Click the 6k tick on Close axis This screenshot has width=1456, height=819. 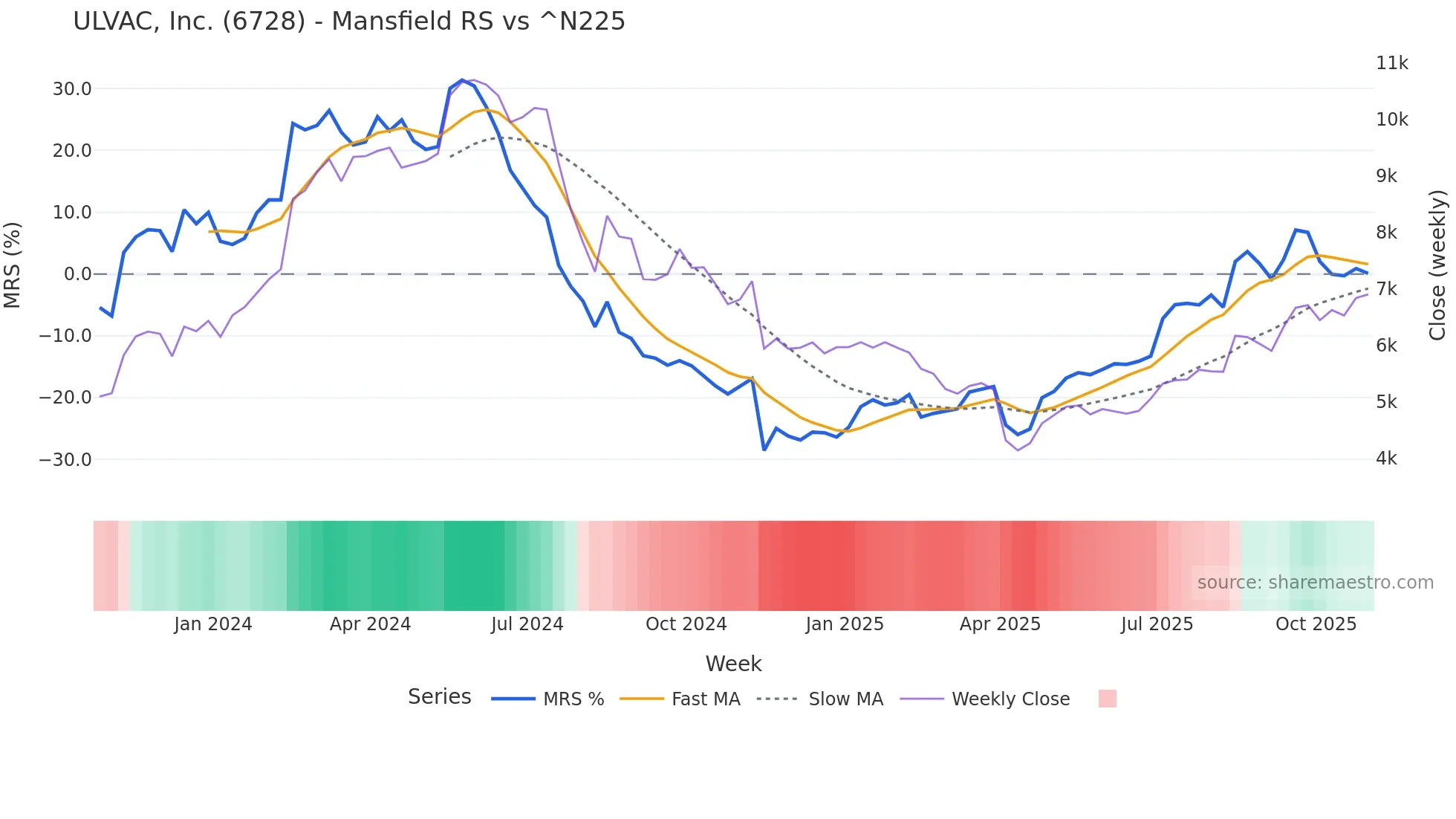1387,346
